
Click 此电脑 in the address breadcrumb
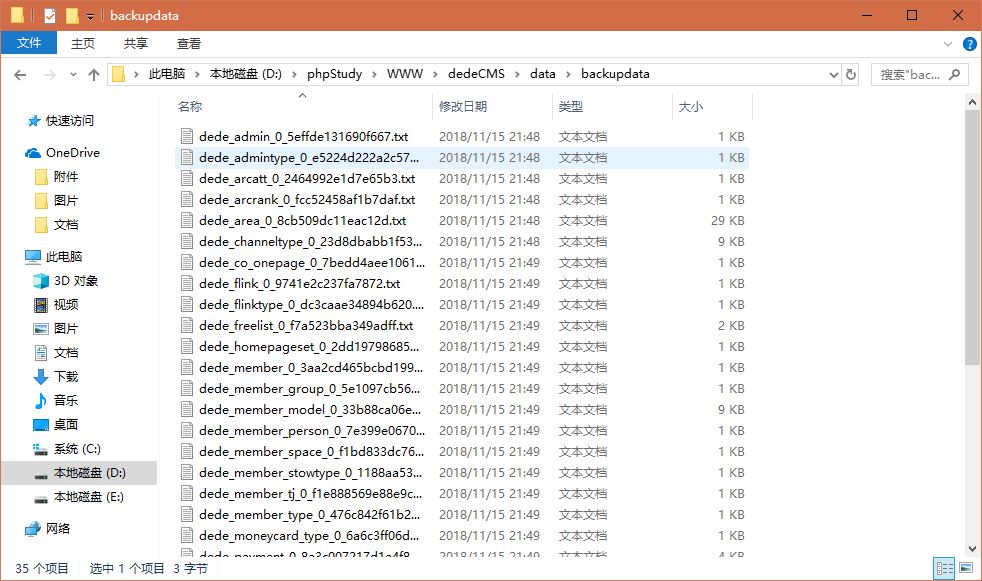[167, 74]
